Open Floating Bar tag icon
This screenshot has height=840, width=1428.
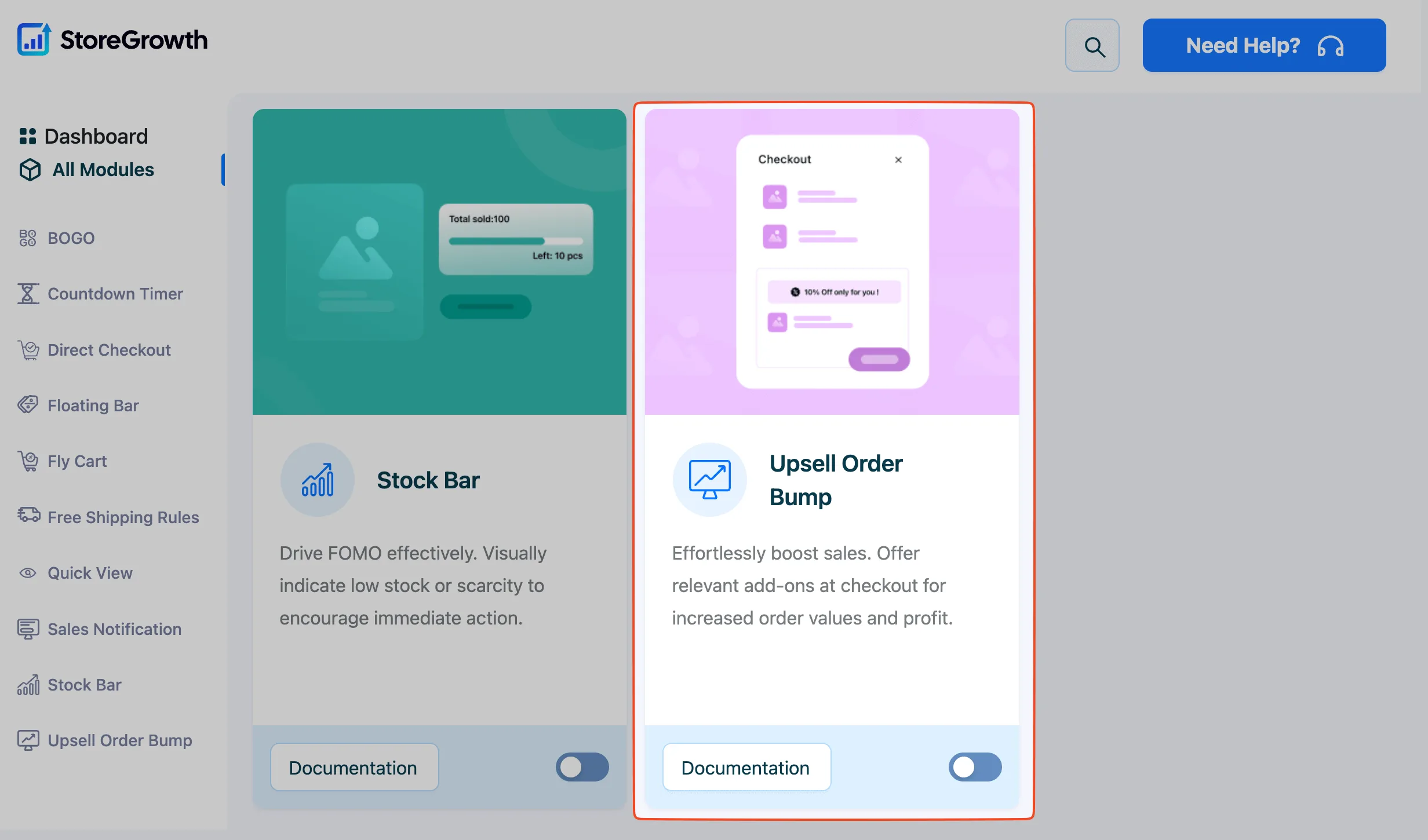click(28, 406)
